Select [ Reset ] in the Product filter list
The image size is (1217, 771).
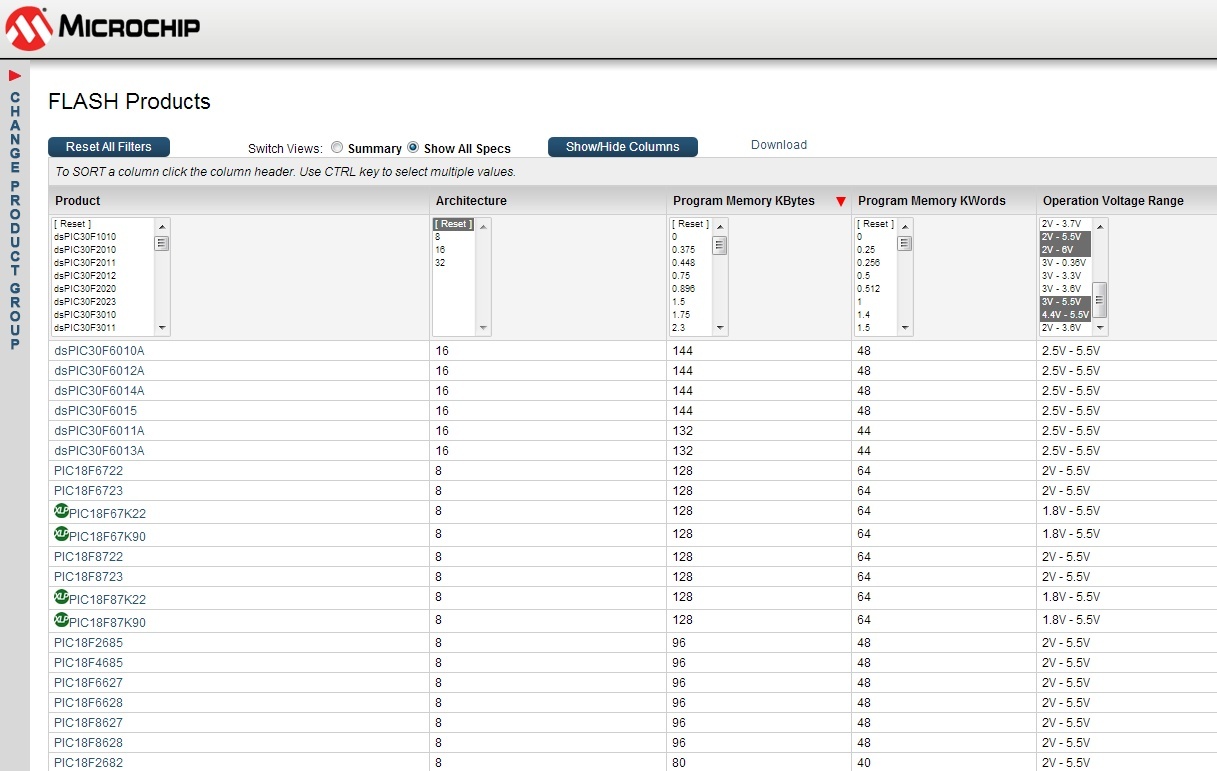pos(73,224)
